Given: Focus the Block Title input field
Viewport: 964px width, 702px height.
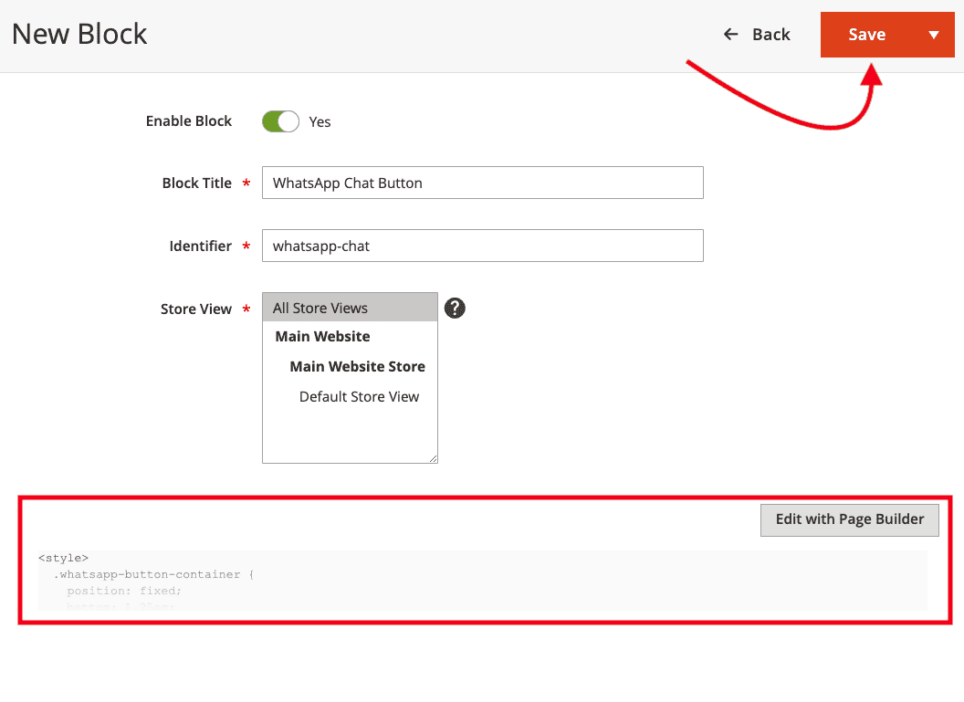Looking at the screenshot, I should click(483, 183).
